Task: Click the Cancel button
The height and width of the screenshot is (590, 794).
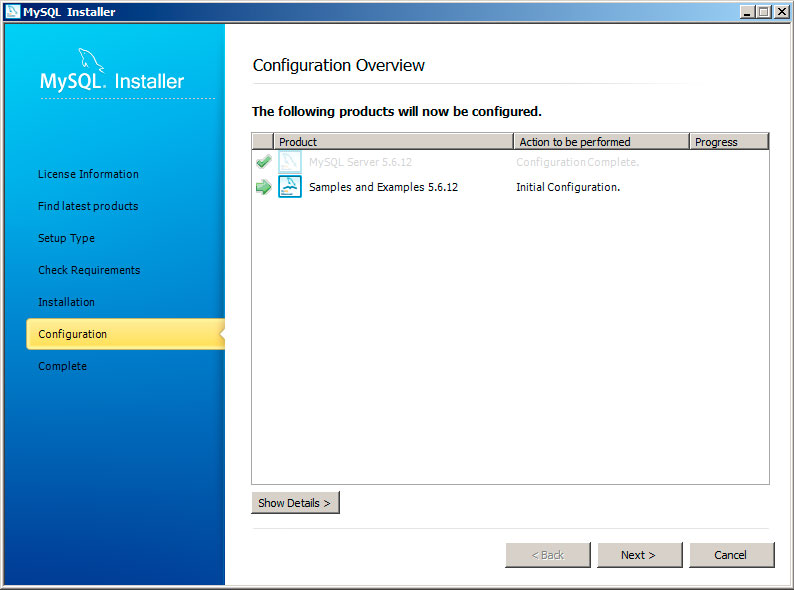Action: (731, 555)
